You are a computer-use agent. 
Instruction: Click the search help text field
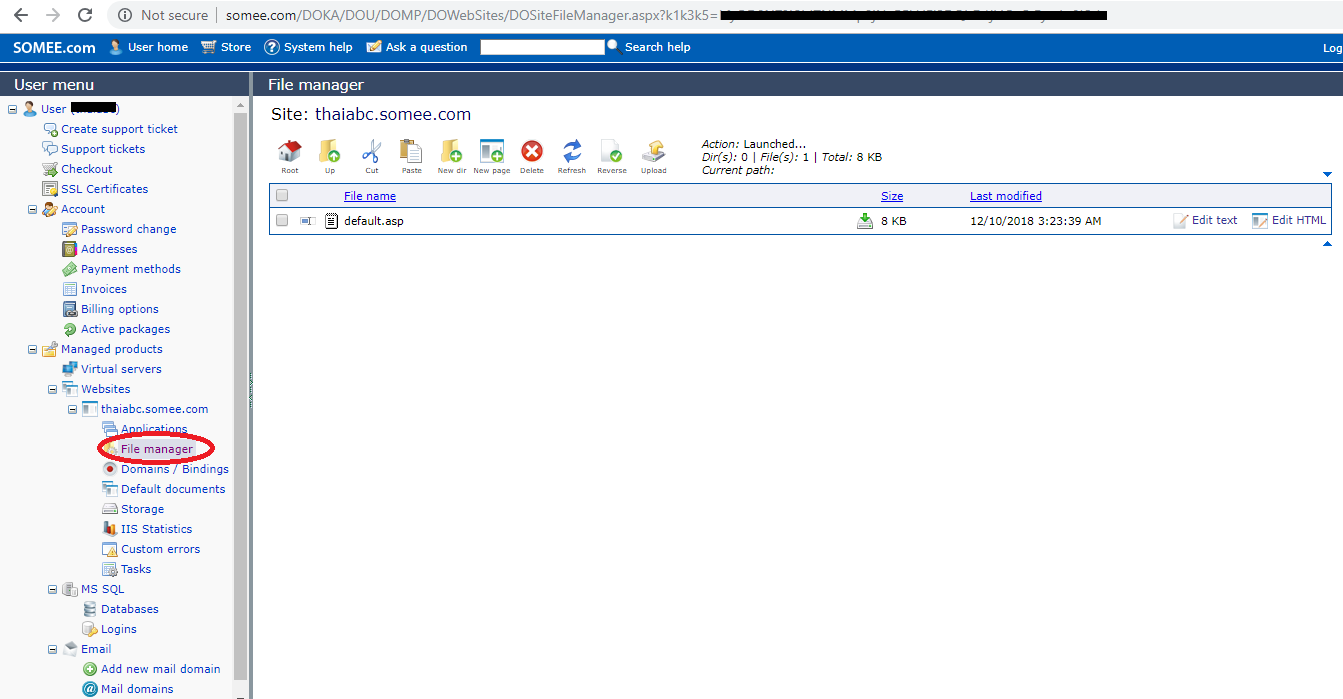(542, 47)
